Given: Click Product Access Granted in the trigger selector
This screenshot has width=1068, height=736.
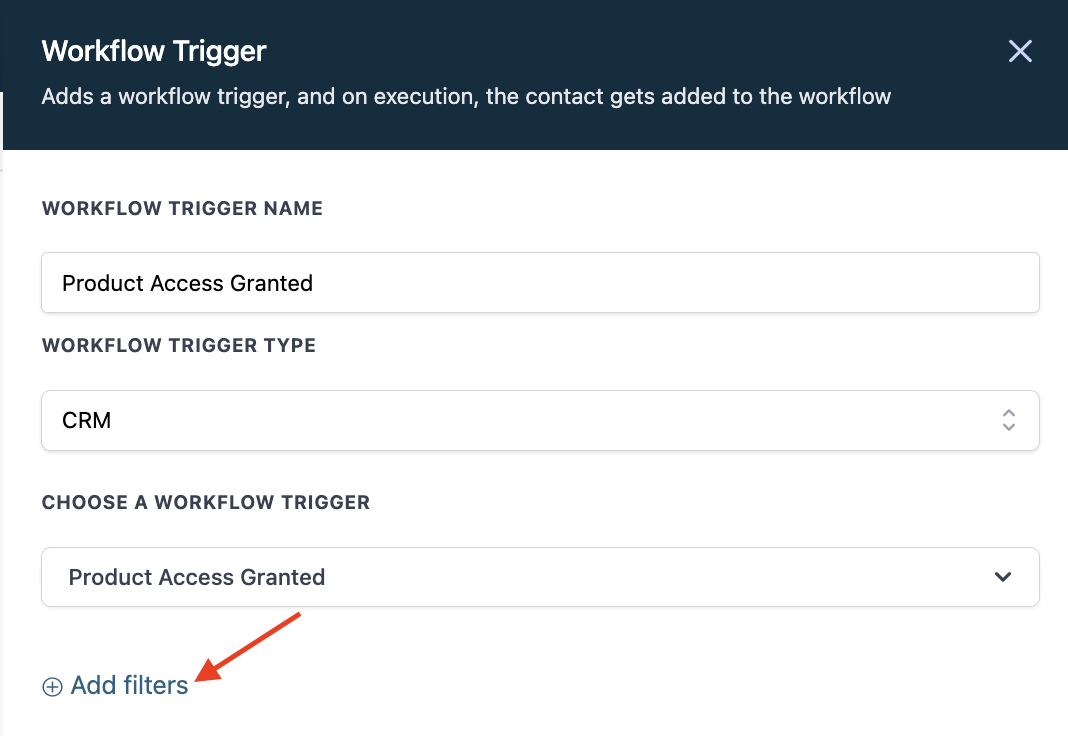Looking at the screenshot, I should pos(197,577).
